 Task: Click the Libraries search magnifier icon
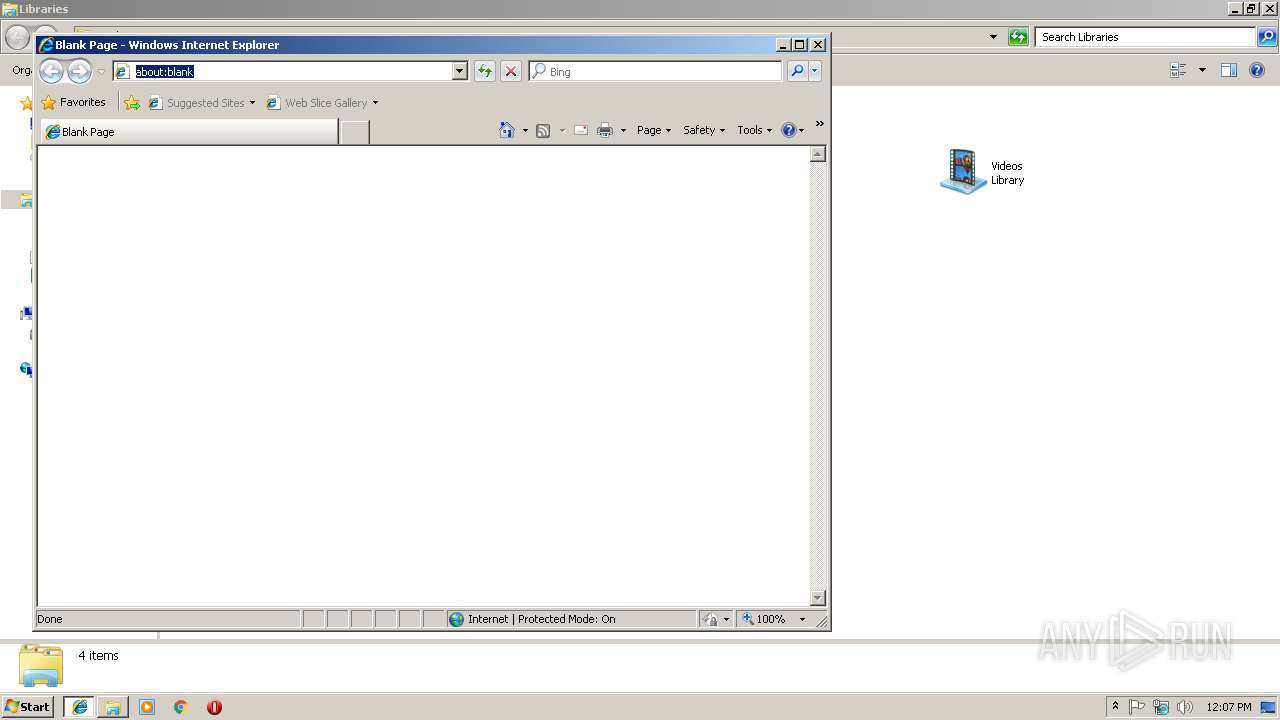pyautogui.click(x=1267, y=37)
